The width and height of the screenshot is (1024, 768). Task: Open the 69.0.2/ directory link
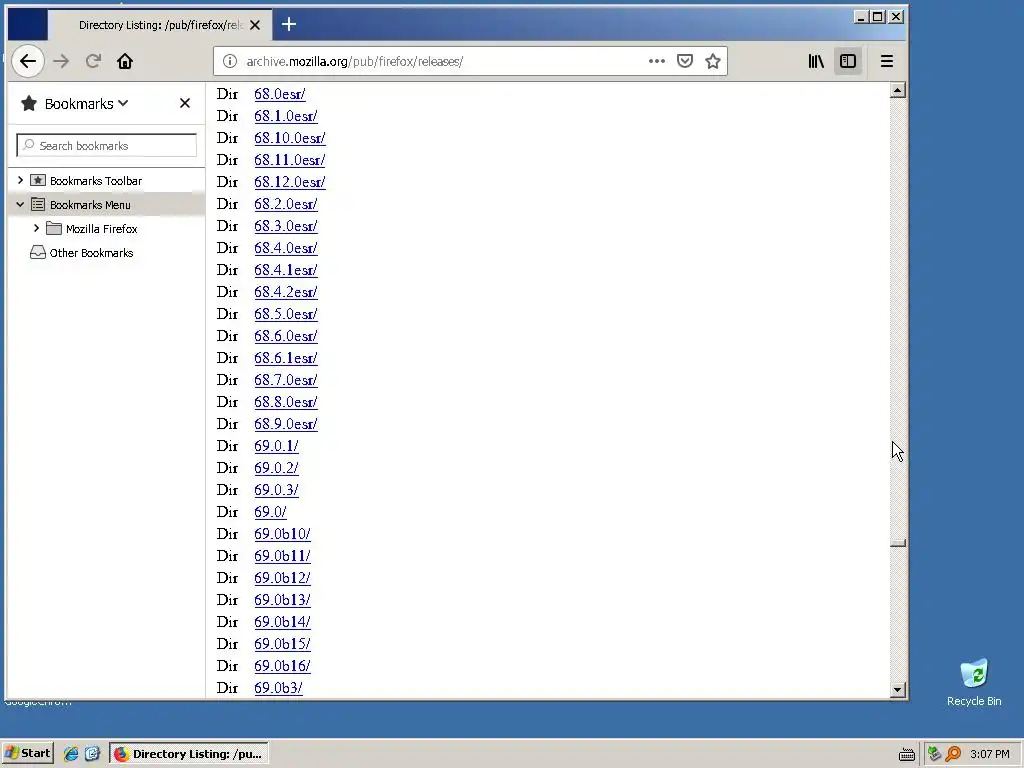[x=276, y=468]
